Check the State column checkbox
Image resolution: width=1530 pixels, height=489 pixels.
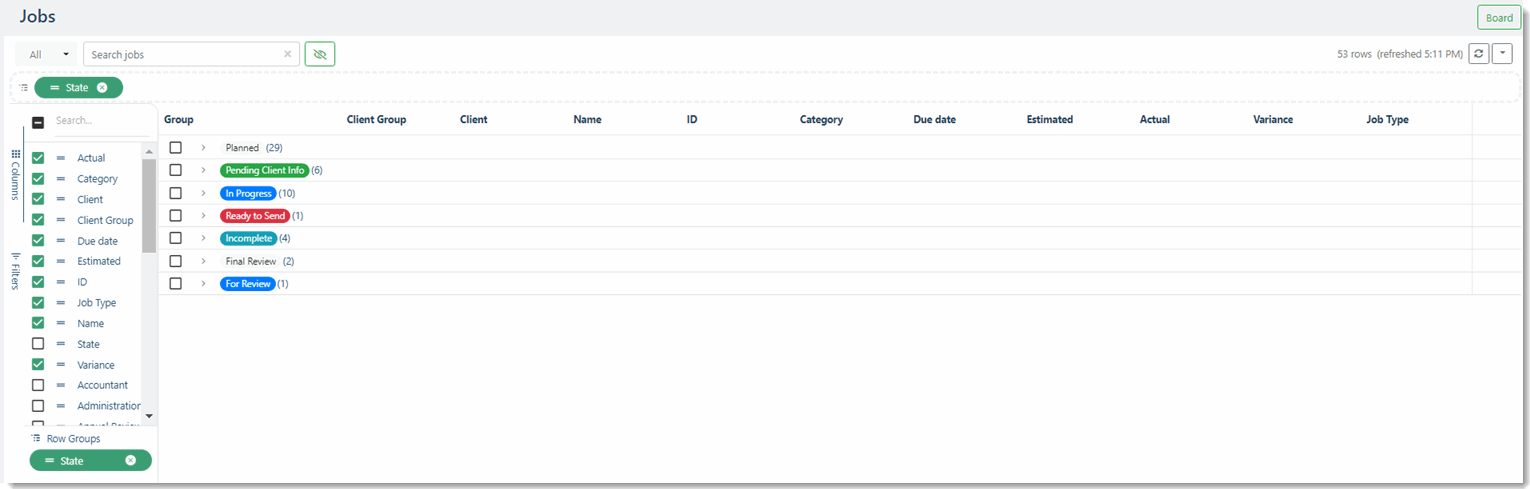pos(38,344)
